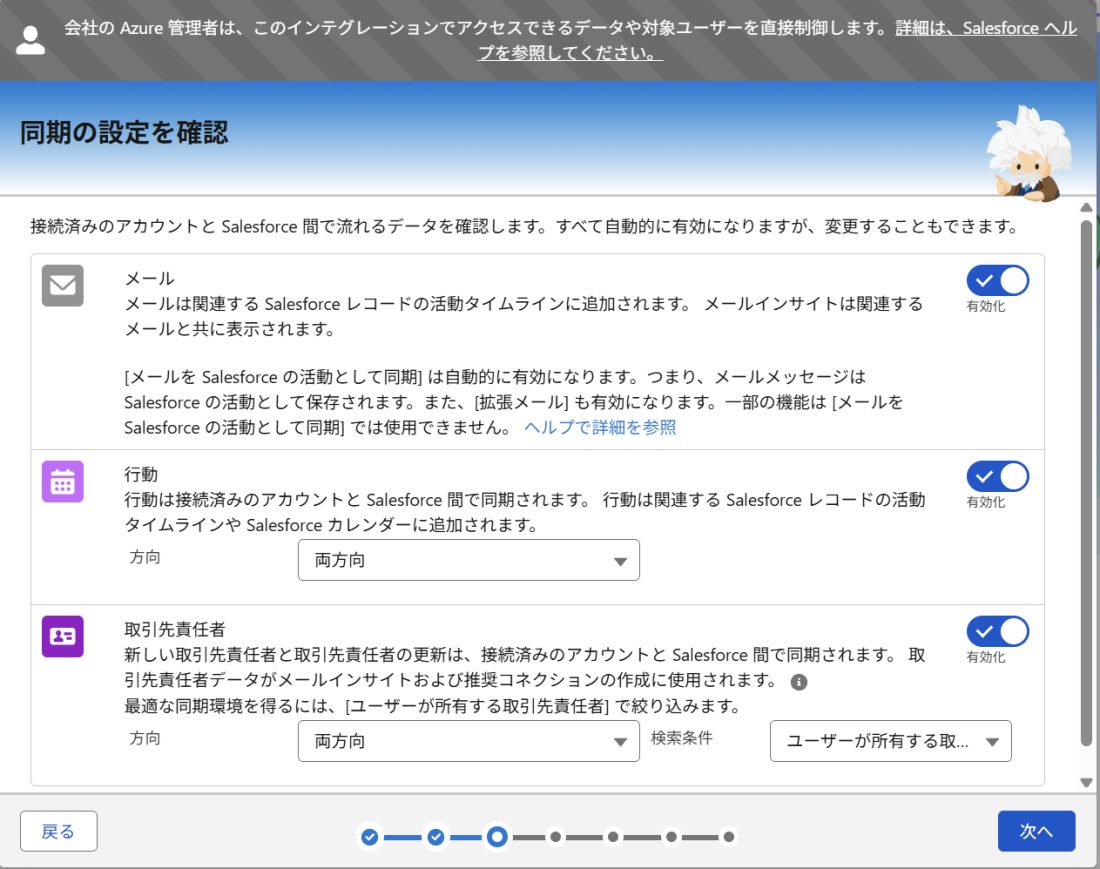1100x869 pixels.
Task: Click the 有効化 label under メール toggle
Action: (x=986, y=306)
